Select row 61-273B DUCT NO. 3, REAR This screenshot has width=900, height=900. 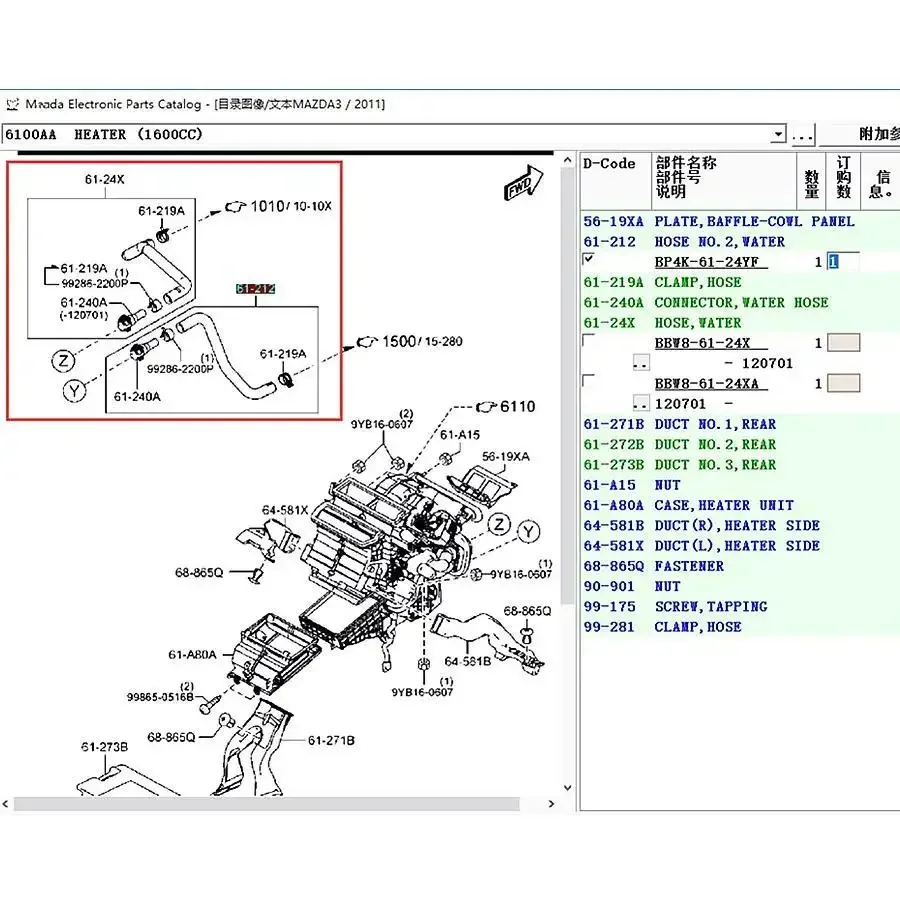tap(740, 464)
